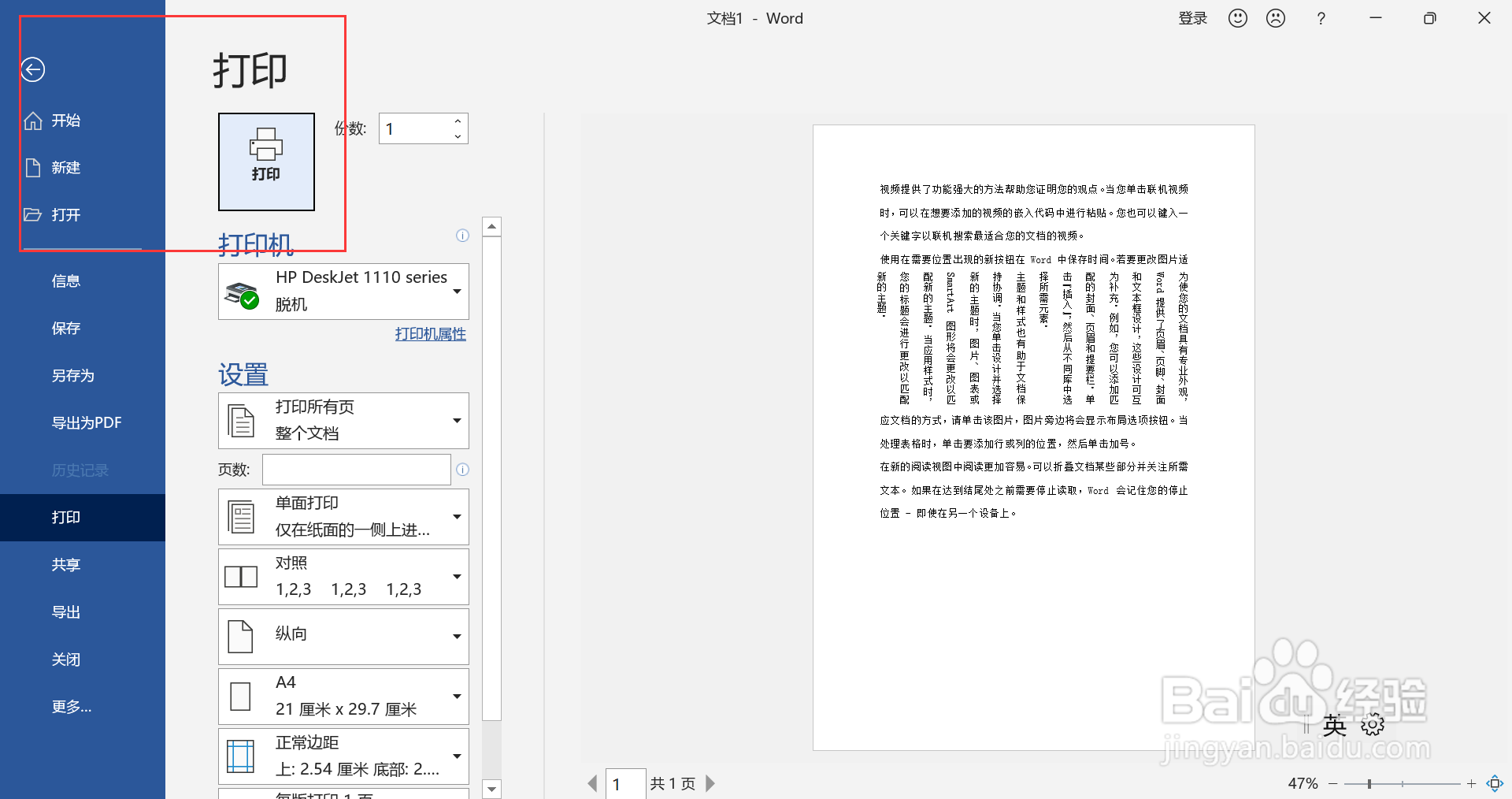Click the 47% zoom level text
The width and height of the screenshot is (1512, 799).
tap(1303, 783)
